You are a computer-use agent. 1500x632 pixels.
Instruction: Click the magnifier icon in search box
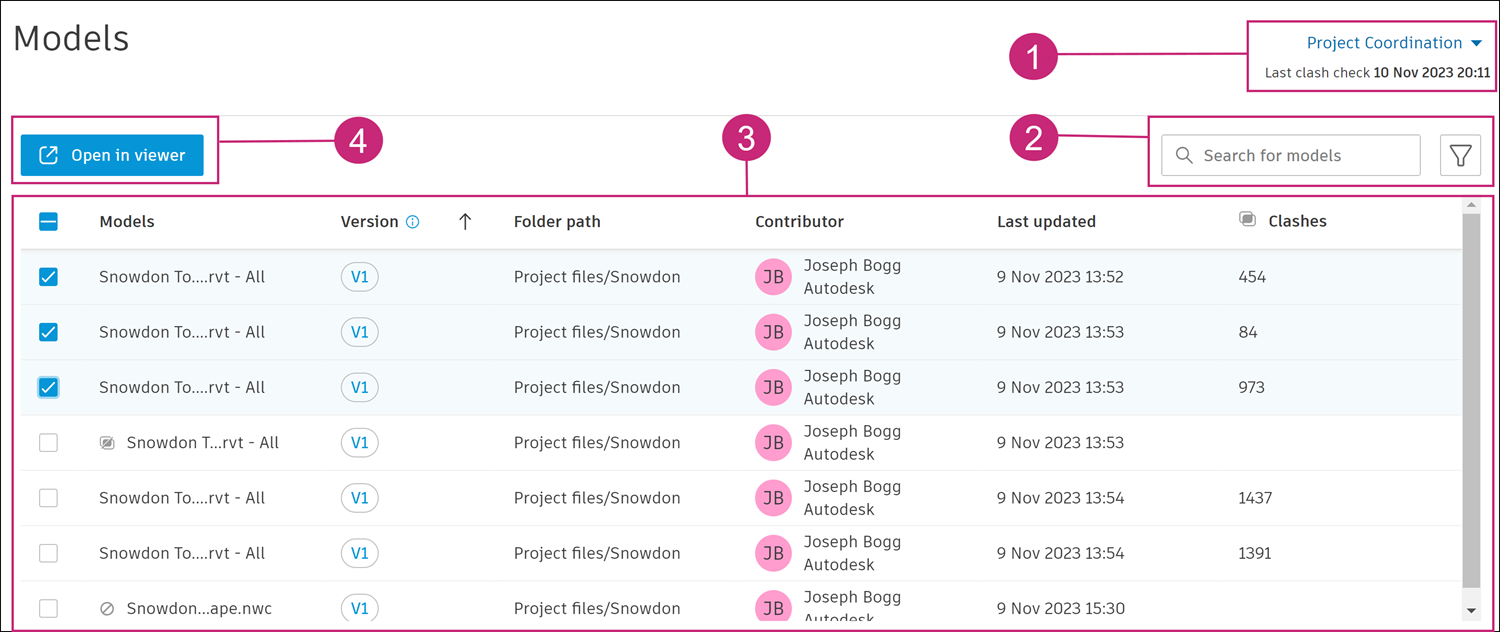[x=1184, y=156]
